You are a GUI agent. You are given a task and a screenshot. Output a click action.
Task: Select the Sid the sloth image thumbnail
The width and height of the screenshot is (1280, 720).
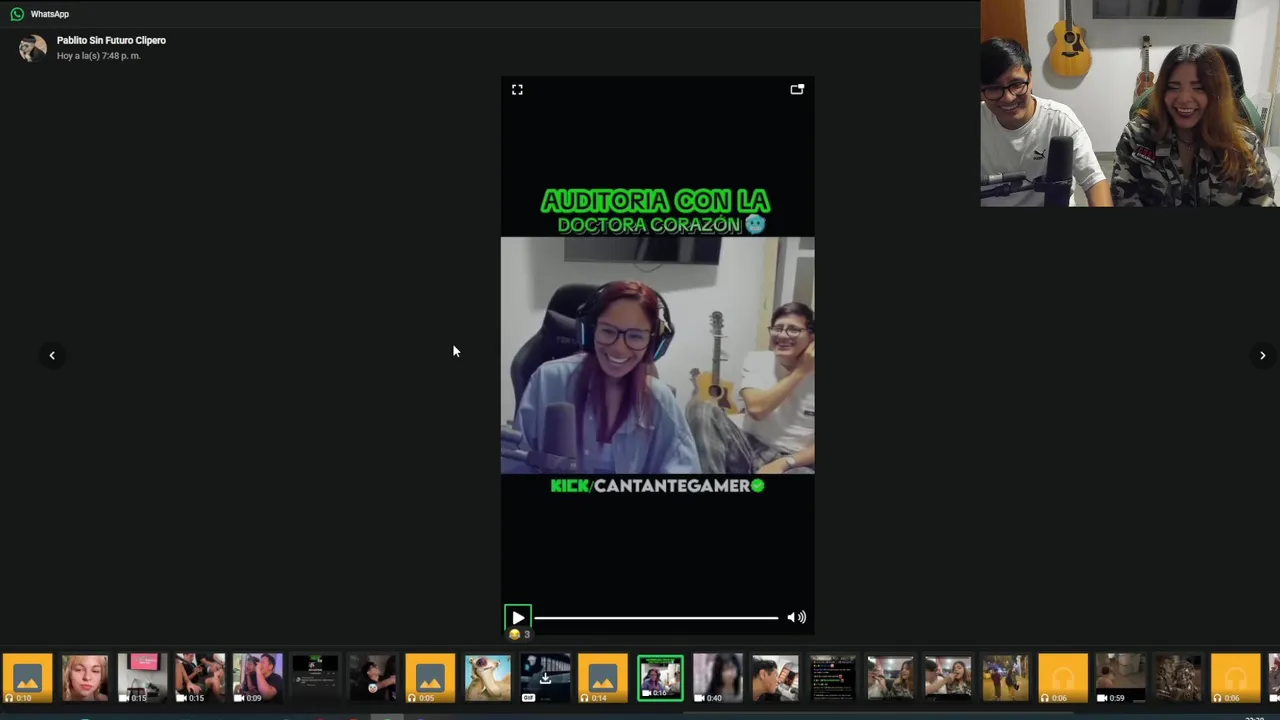coord(488,678)
